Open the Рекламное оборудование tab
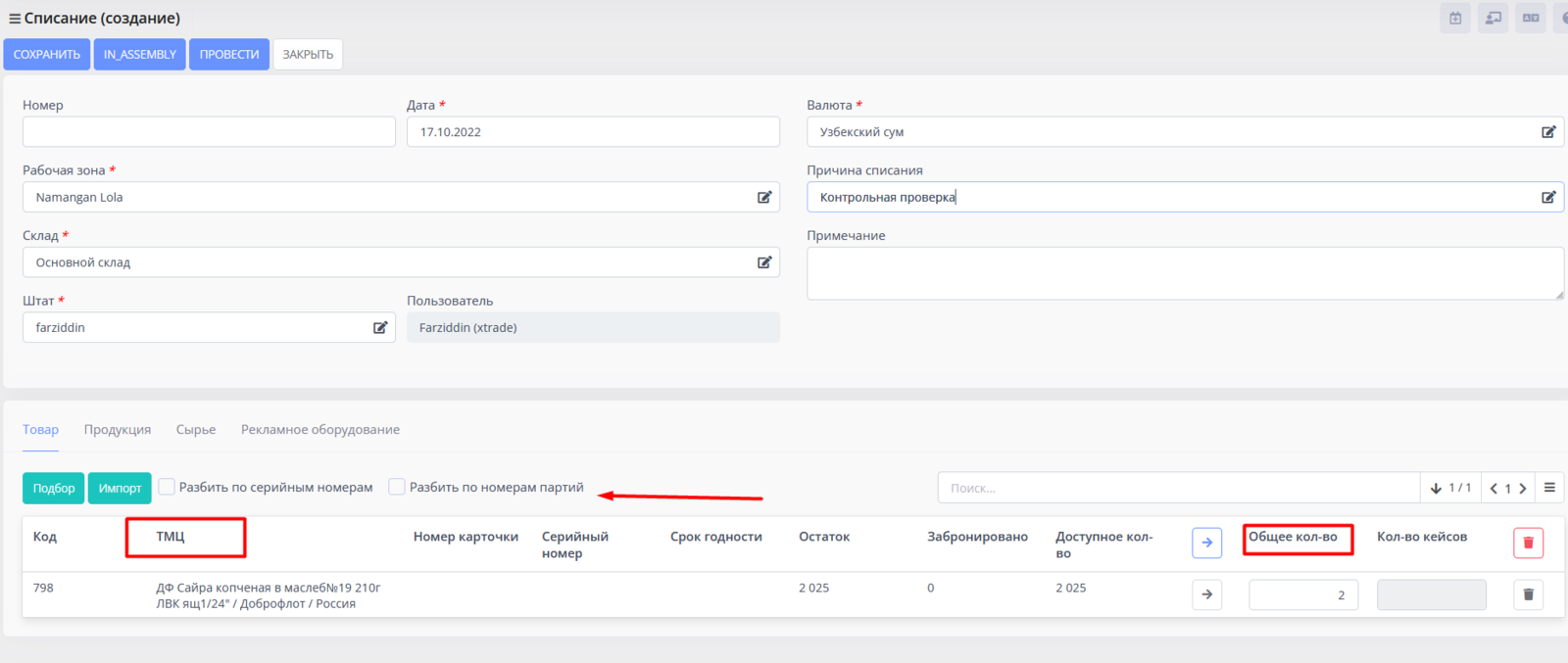Screen dimensions: 1568x663 click(320, 430)
